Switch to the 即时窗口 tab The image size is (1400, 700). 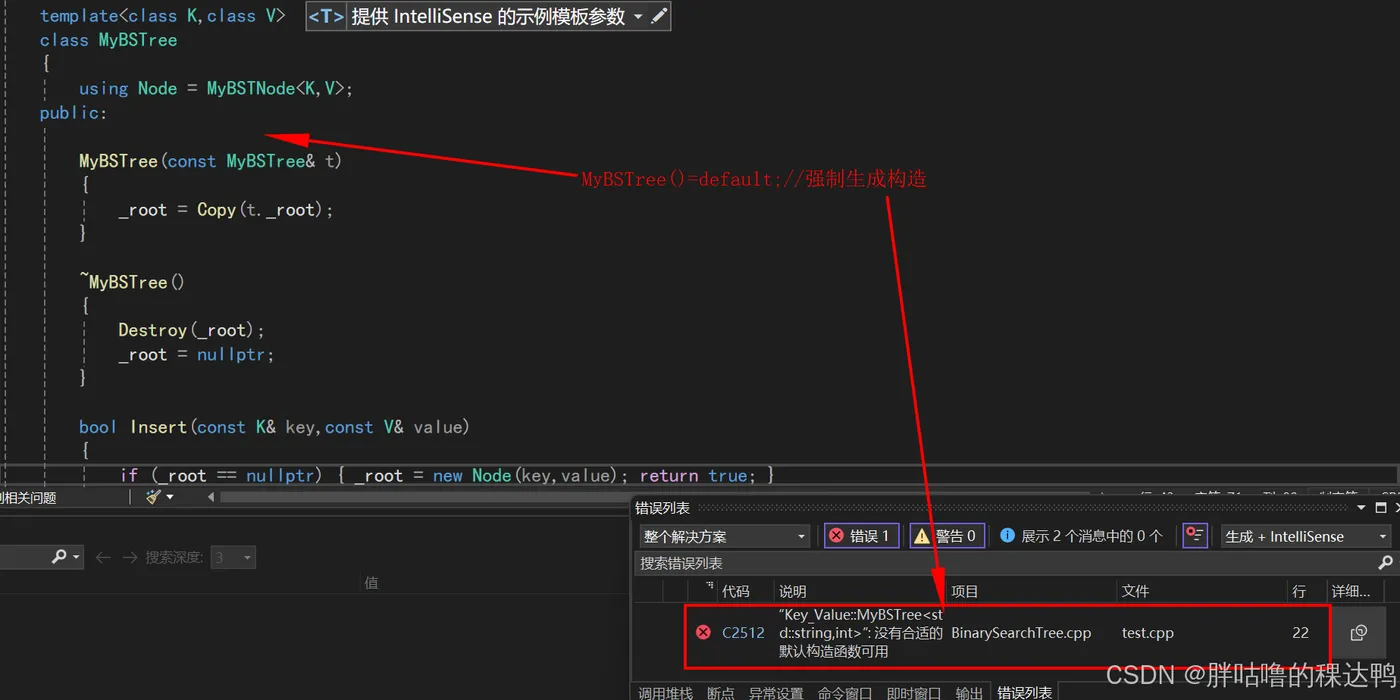pos(913,692)
